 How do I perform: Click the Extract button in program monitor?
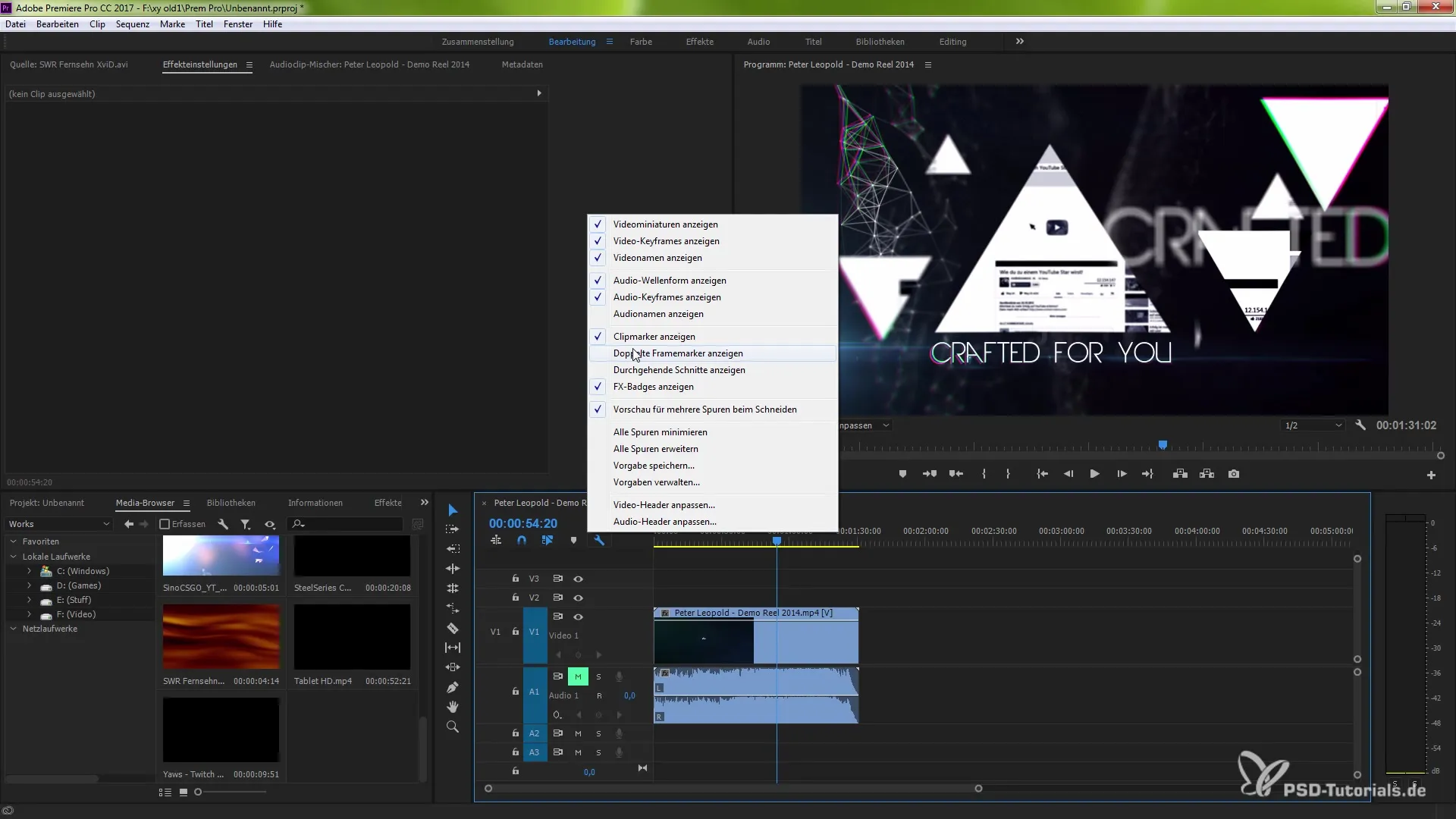click(x=1207, y=474)
